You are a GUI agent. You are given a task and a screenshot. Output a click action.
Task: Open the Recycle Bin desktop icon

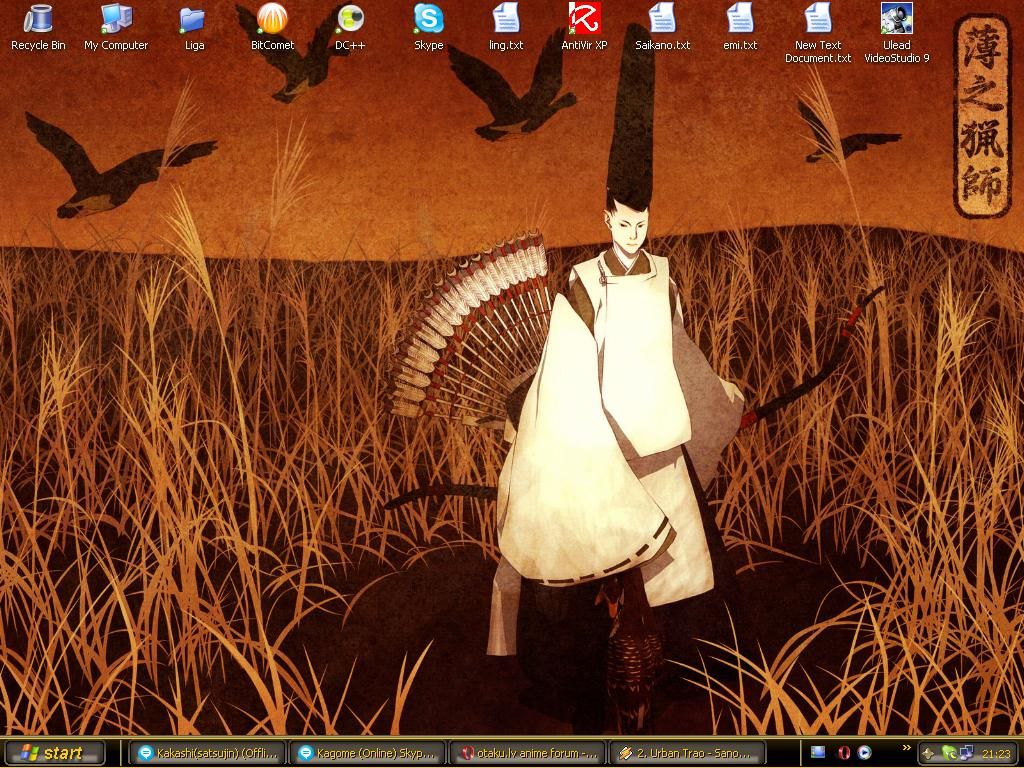[x=38, y=27]
